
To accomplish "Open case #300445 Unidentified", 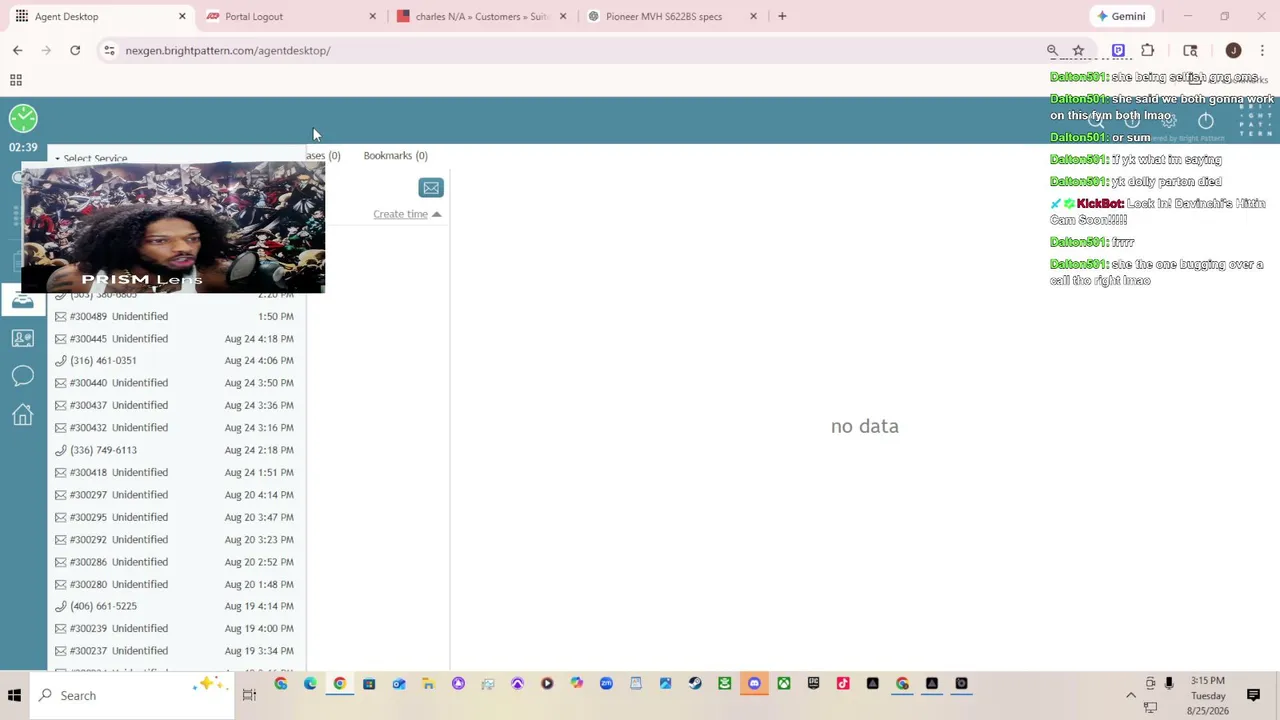I will point(175,338).
